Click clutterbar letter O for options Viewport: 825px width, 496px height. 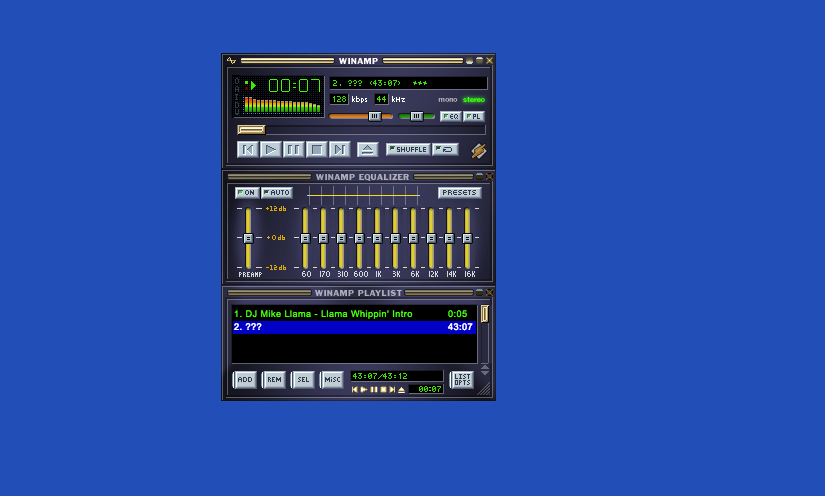237,82
